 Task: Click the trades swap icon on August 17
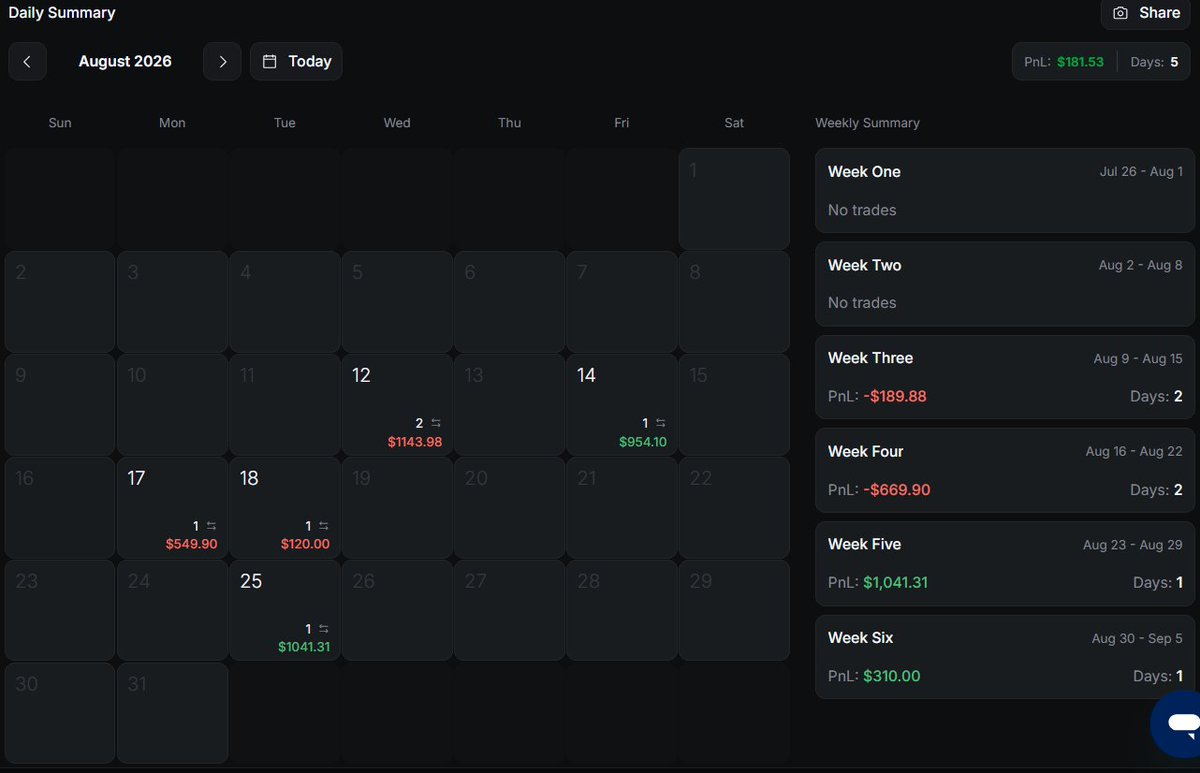pyautogui.click(x=211, y=526)
